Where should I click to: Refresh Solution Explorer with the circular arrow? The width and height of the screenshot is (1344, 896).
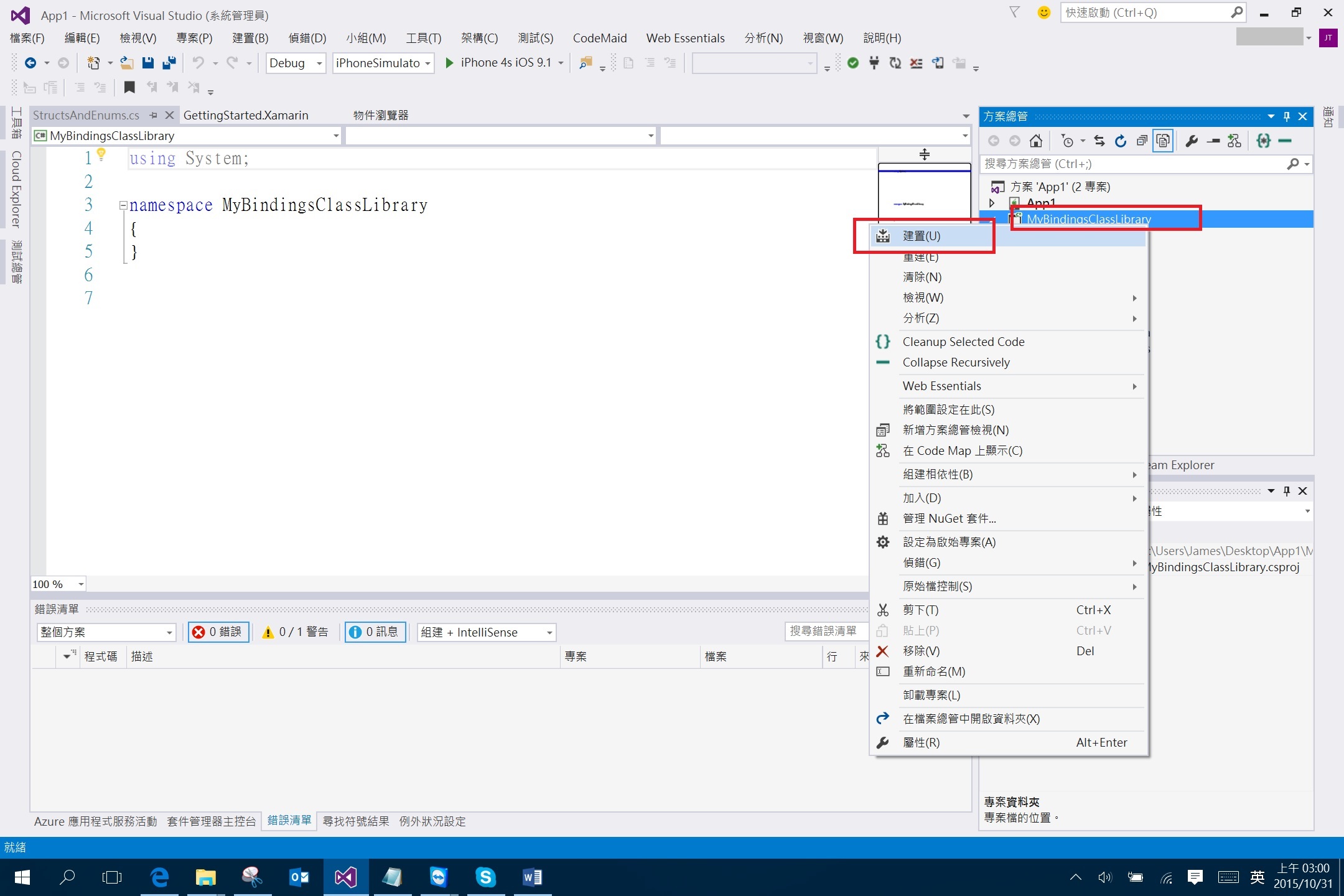click(1121, 141)
